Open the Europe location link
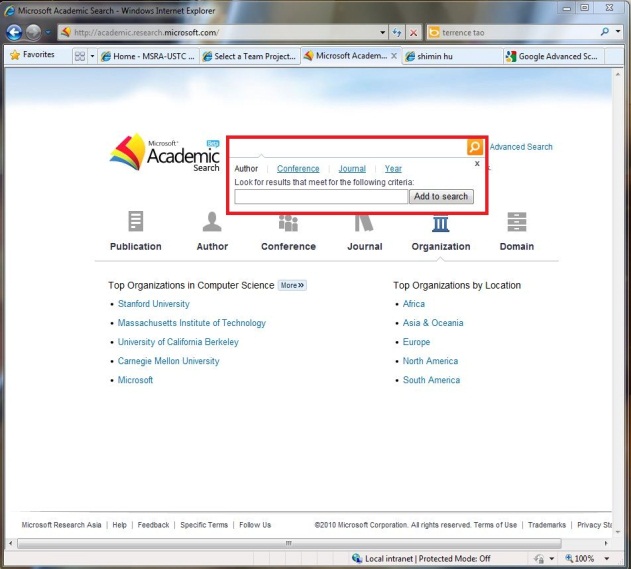631x569 pixels. pos(416,342)
